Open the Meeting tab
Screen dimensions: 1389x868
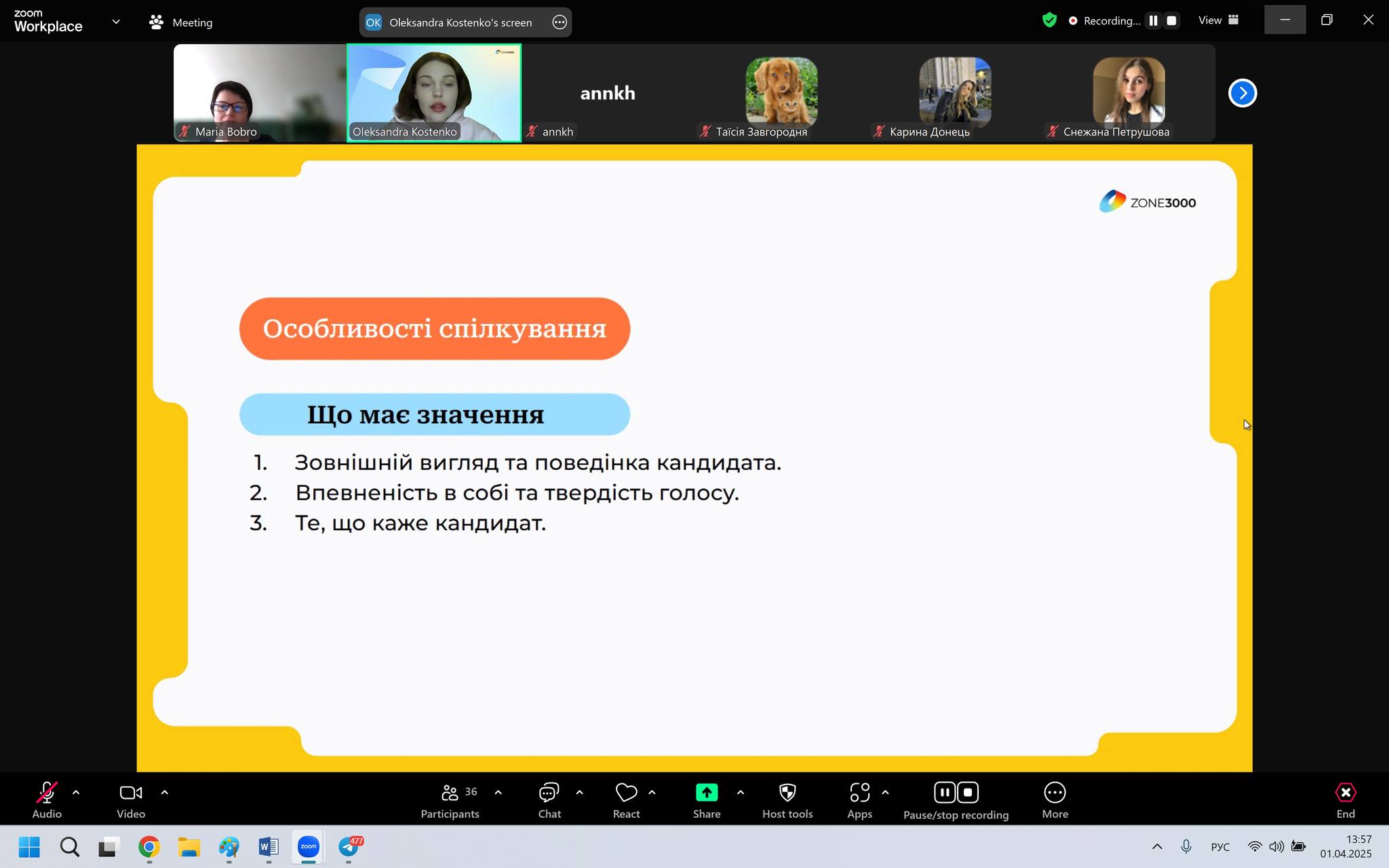[x=180, y=22]
